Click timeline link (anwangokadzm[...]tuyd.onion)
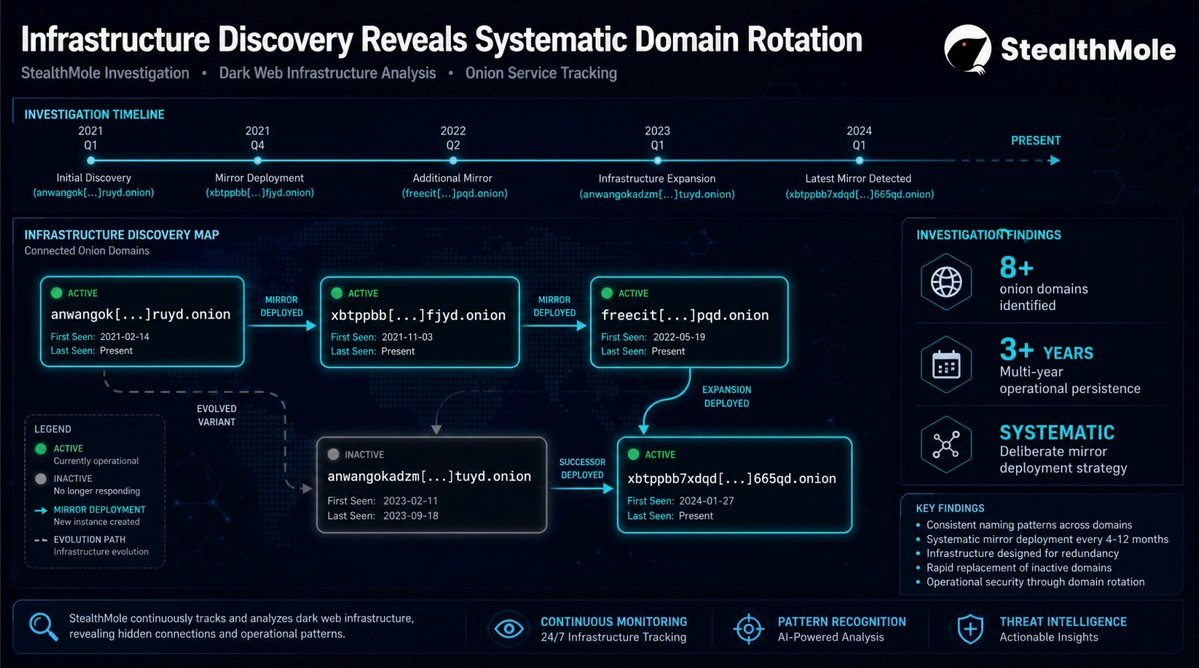The width and height of the screenshot is (1199, 668). 658,194
